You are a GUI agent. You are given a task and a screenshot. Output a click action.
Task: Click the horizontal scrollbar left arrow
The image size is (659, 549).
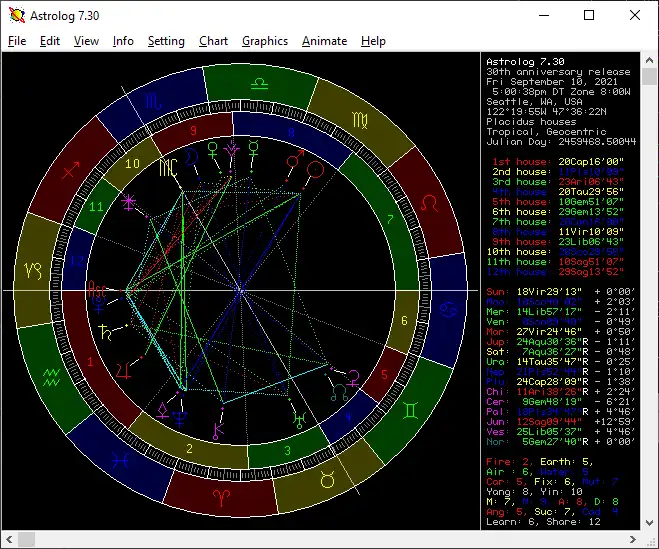(x=9, y=539)
